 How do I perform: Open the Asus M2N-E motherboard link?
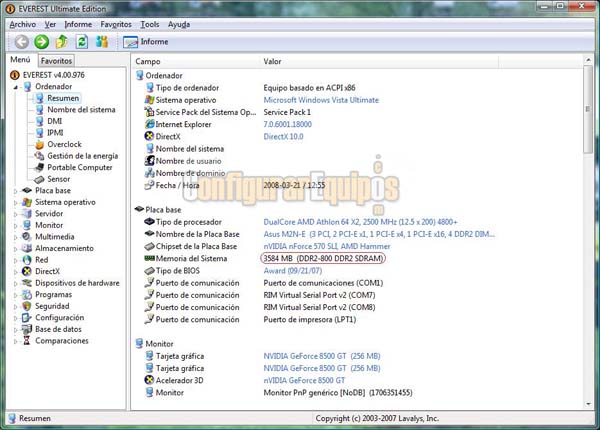click(379, 234)
